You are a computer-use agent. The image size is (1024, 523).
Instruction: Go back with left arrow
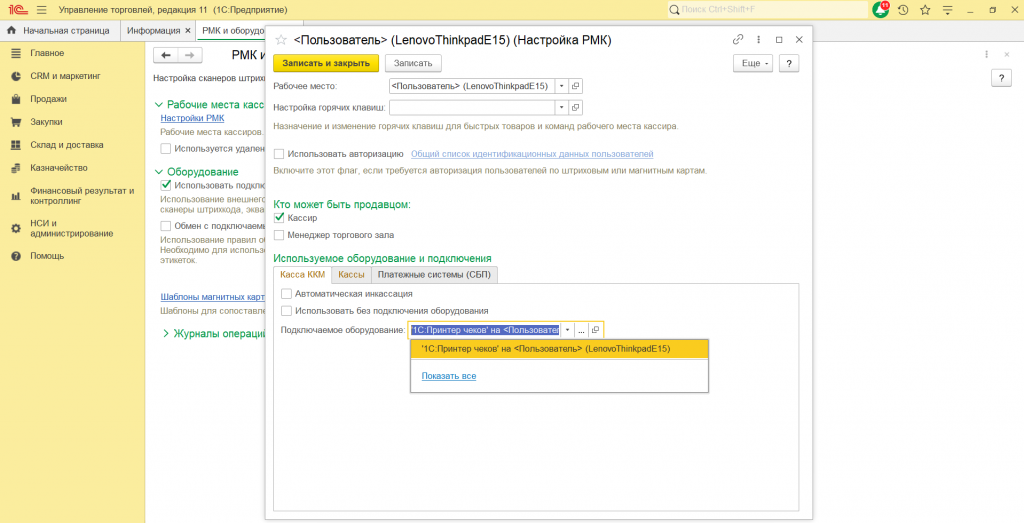pos(165,55)
